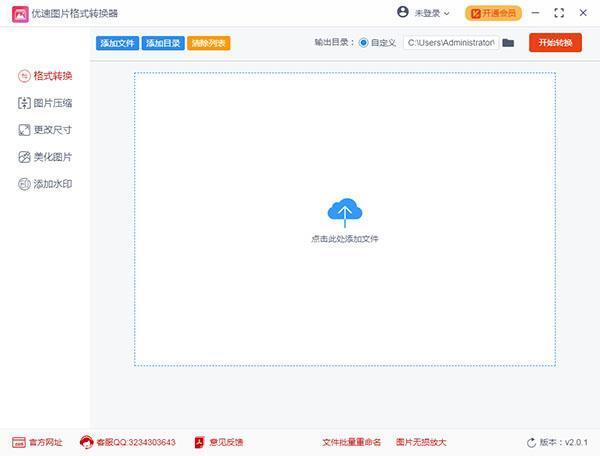Screen dimensions: 600x456
Task: Close the converter window
Action: tap(583, 13)
